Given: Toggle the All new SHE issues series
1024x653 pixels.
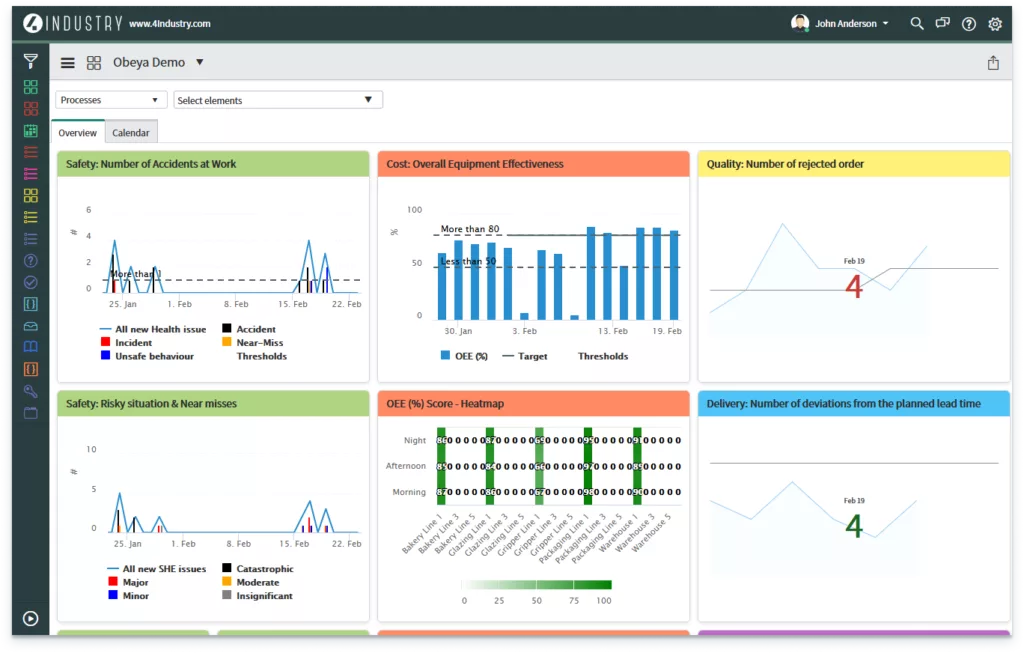Looking at the screenshot, I should [157, 569].
